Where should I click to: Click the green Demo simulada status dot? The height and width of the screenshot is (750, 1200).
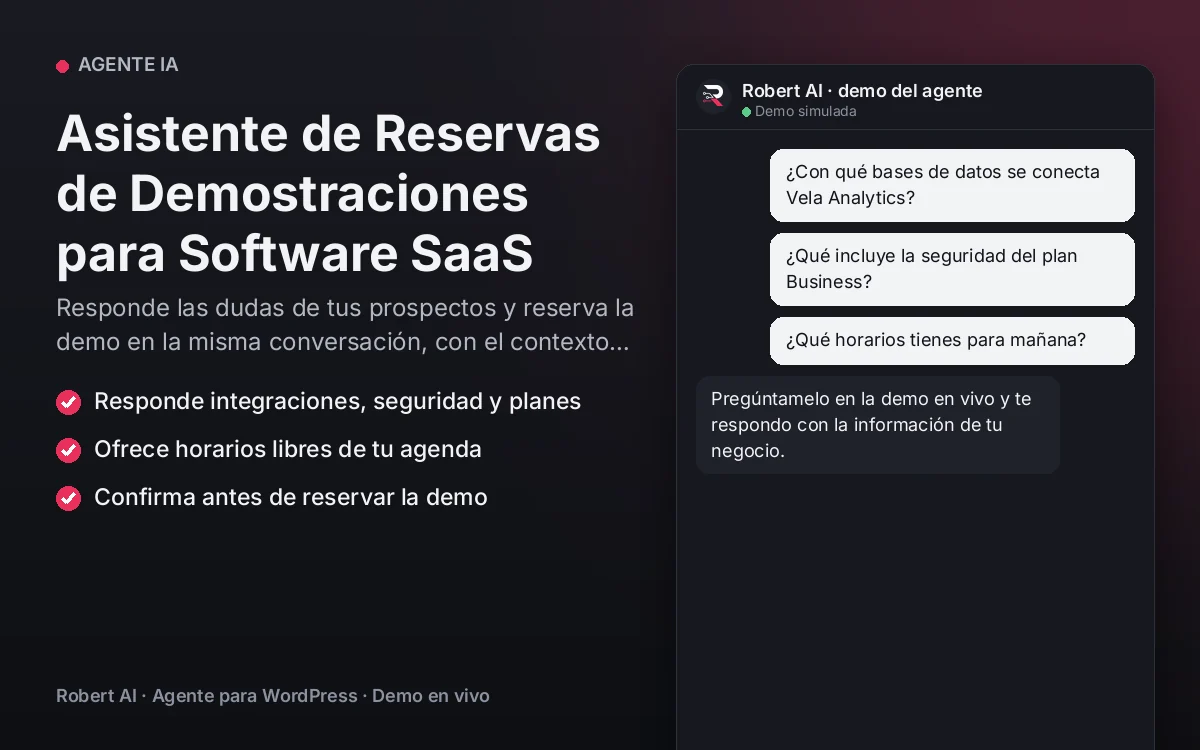746,112
